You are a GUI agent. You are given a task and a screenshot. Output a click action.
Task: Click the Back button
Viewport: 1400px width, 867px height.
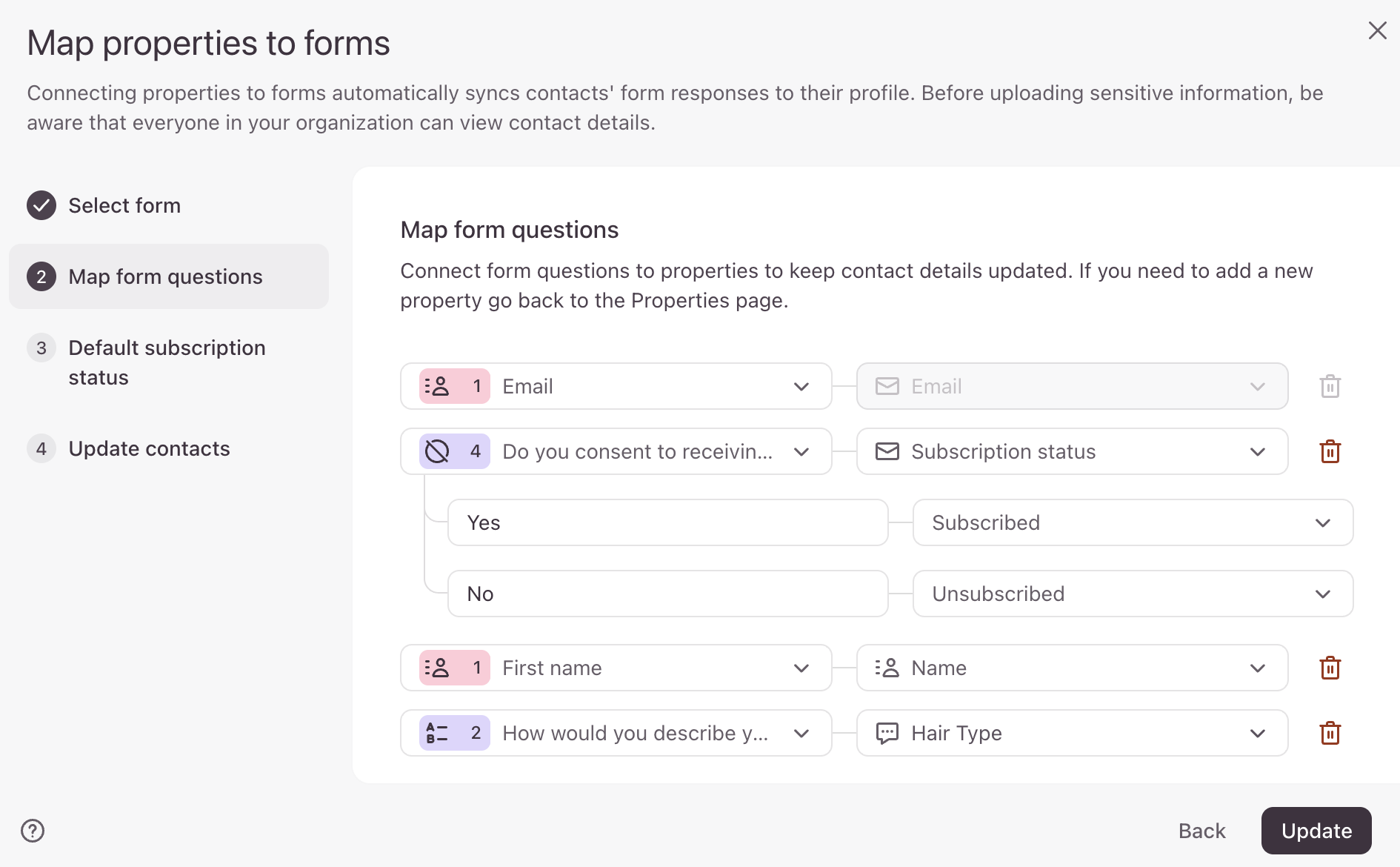click(1201, 831)
